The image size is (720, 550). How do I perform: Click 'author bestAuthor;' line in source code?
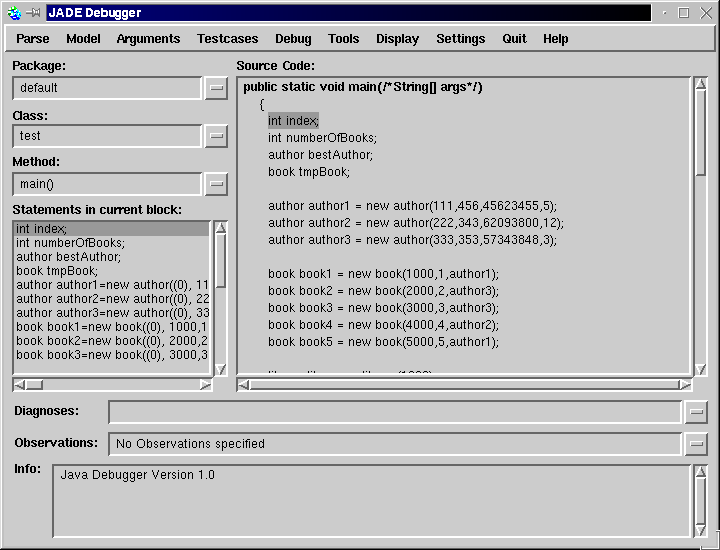[x=321, y=155]
